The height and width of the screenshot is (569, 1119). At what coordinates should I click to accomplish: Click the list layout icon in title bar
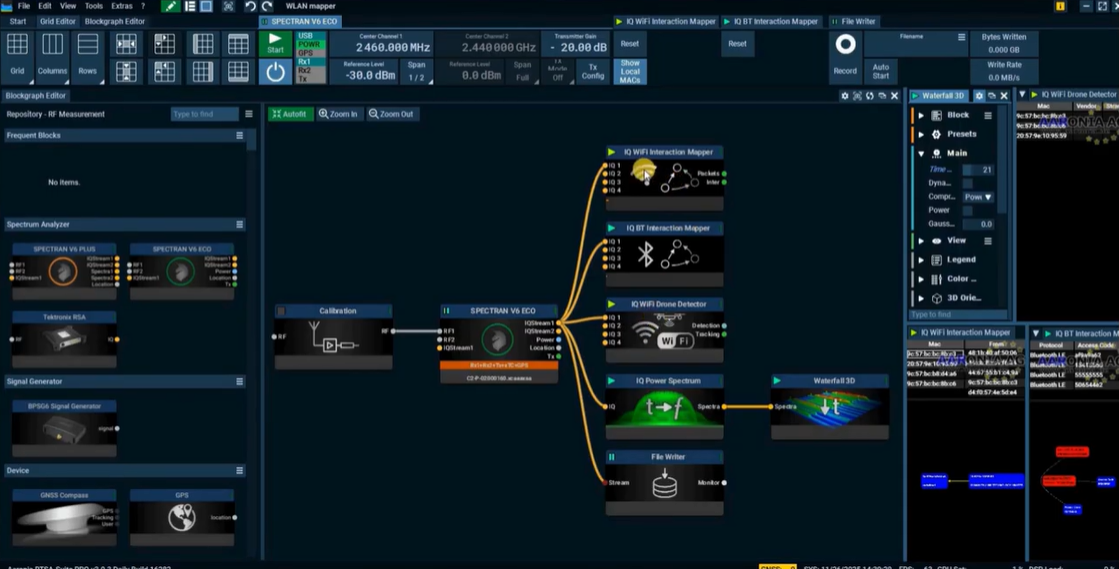coord(190,6)
